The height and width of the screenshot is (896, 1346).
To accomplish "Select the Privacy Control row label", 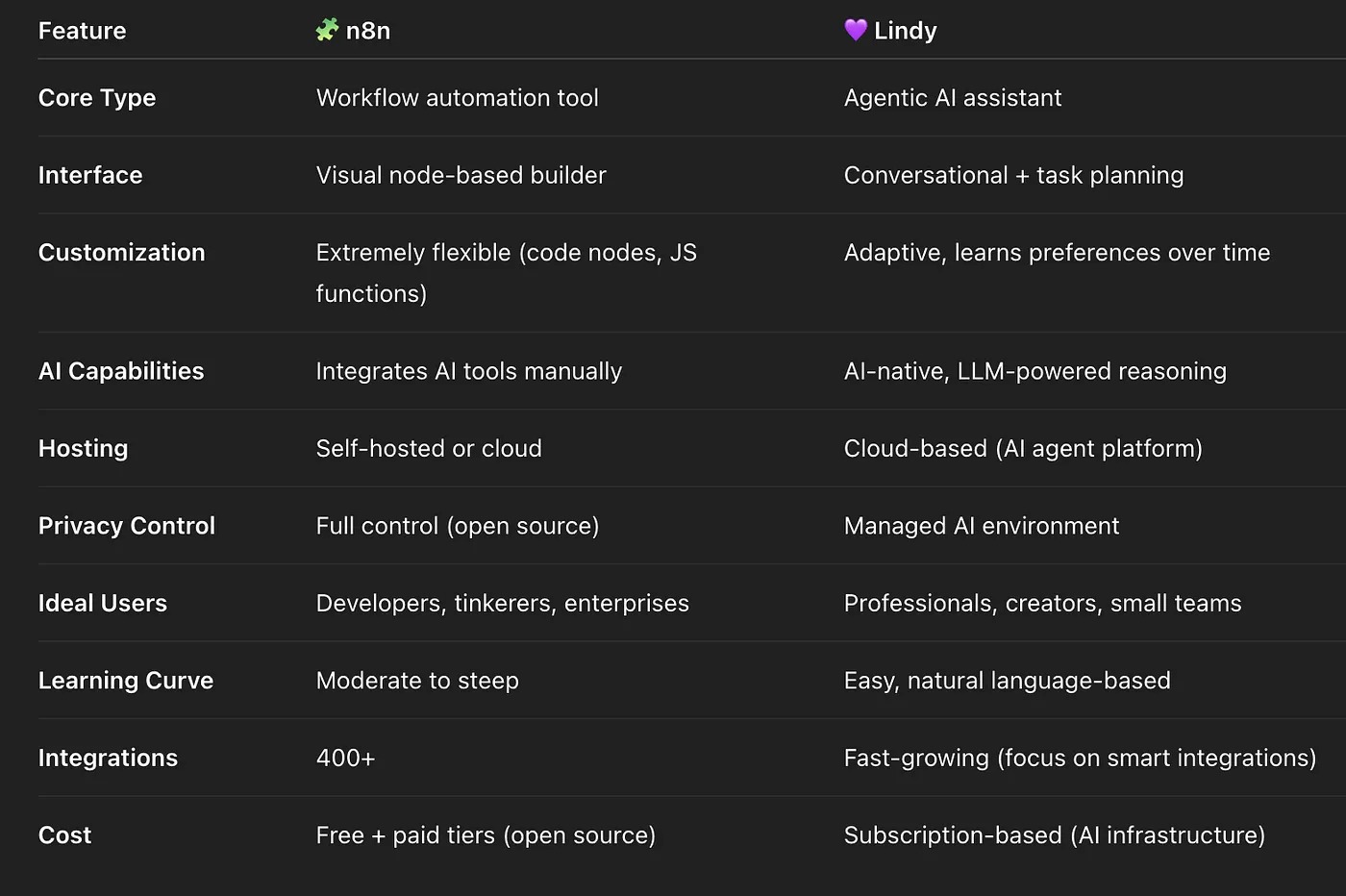I will [127, 526].
